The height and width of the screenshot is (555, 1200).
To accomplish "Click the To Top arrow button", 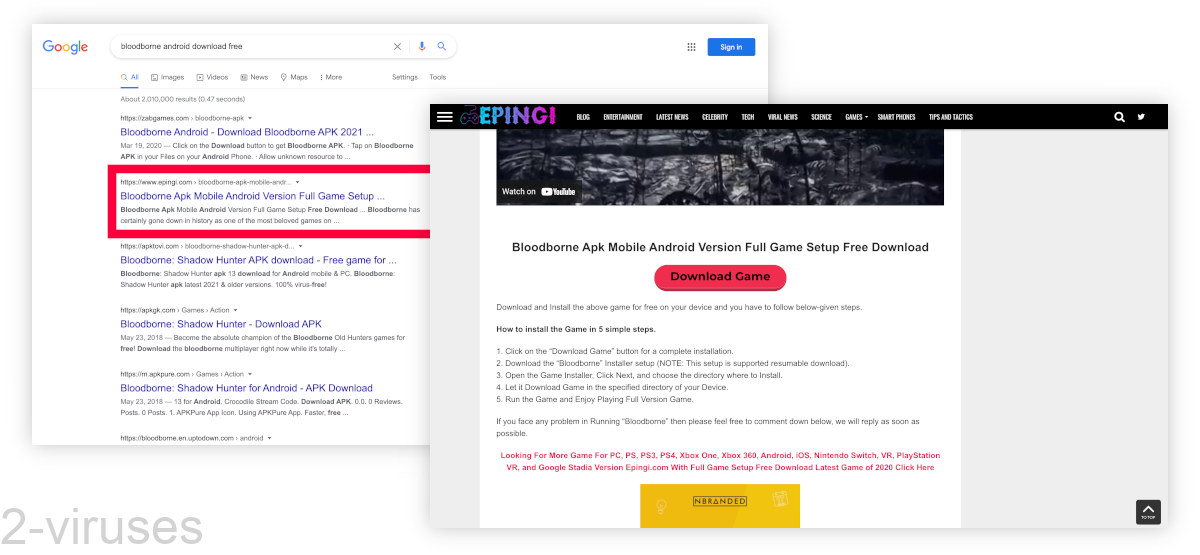I will point(1148,511).
